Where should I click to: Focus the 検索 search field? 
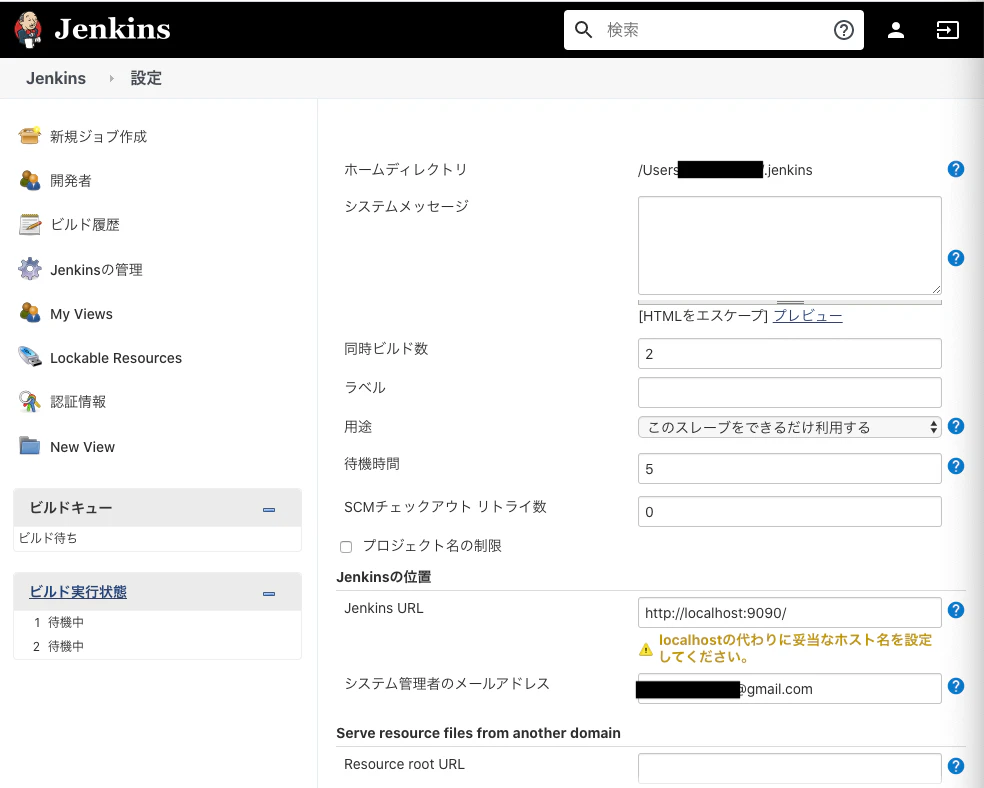coord(714,29)
